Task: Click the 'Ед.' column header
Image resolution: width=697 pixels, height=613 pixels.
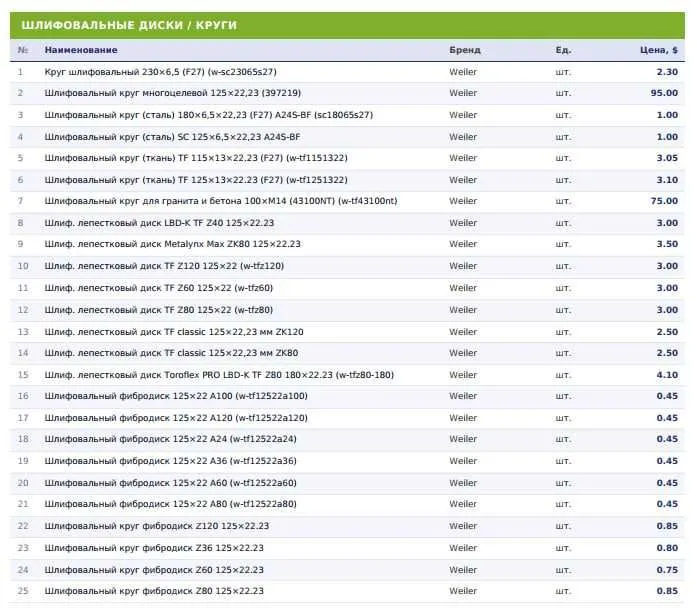Action: coord(563,50)
